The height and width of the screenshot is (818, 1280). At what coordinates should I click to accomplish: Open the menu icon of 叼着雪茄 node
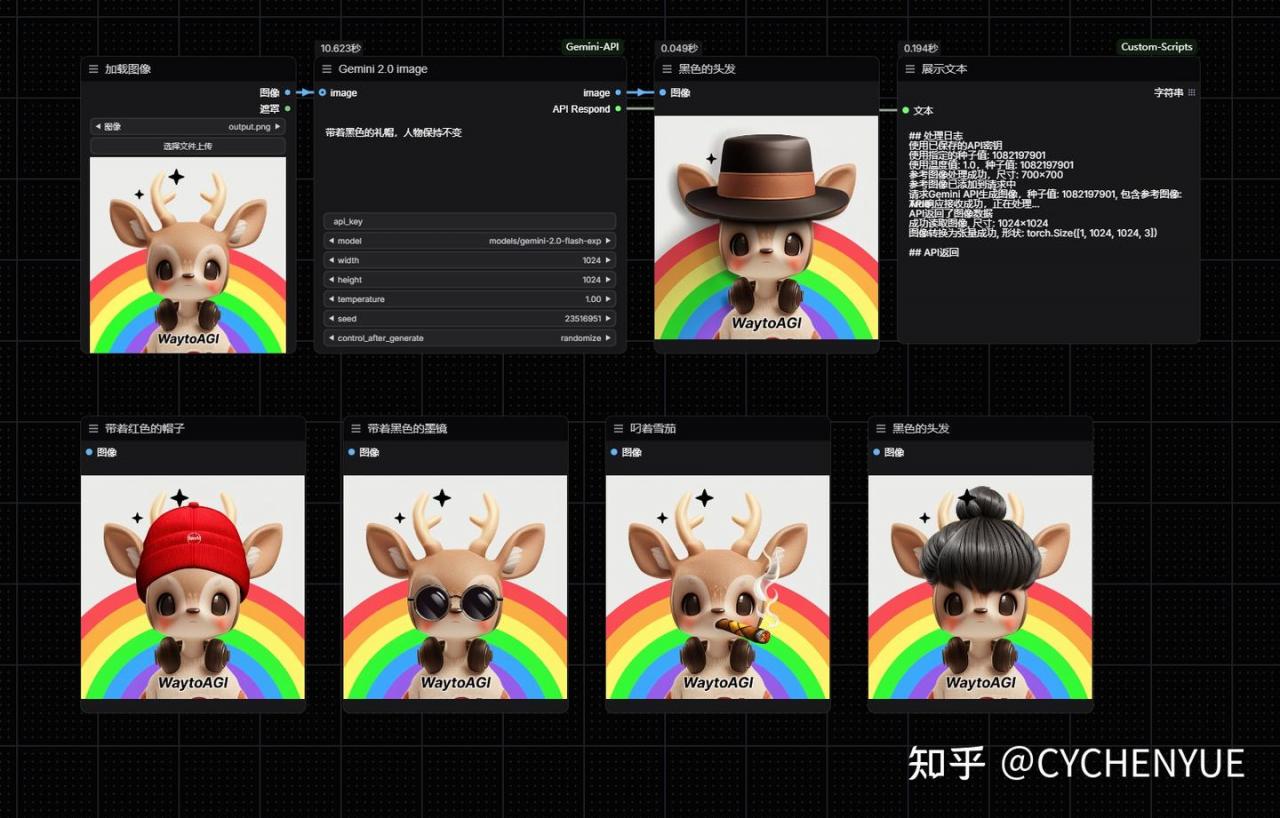tap(618, 428)
